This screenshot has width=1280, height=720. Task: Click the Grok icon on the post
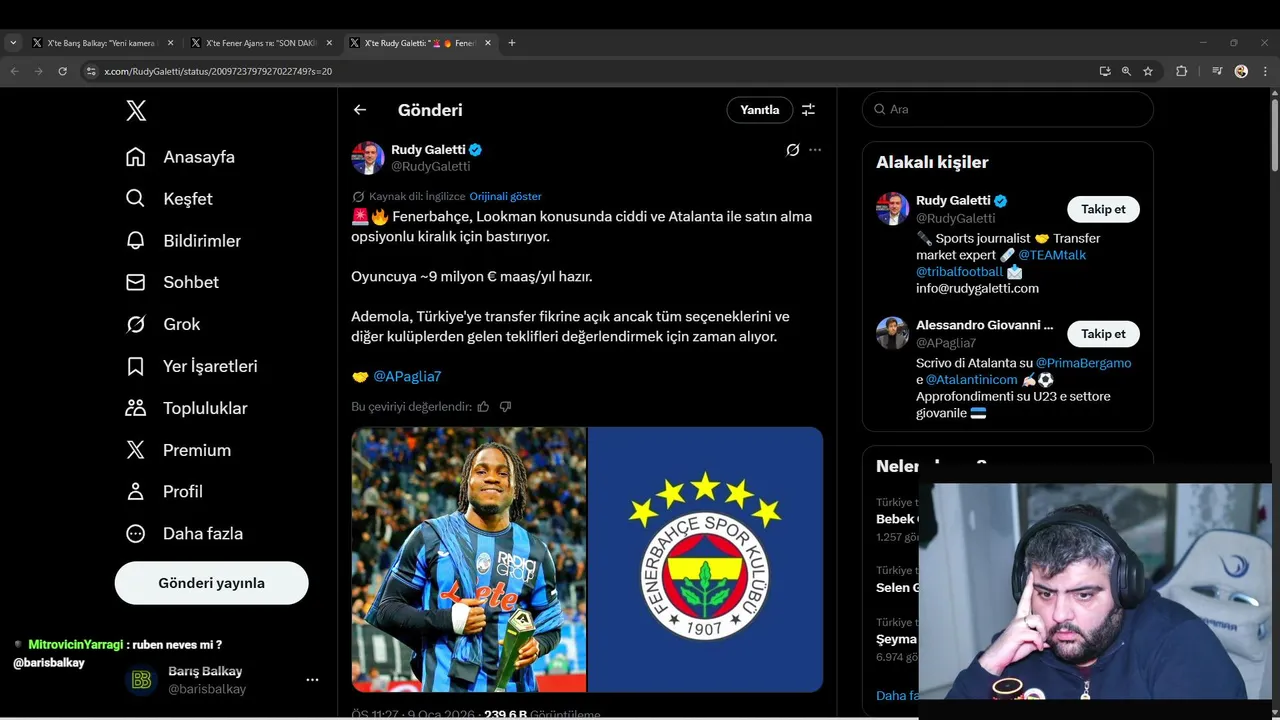tap(792, 150)
